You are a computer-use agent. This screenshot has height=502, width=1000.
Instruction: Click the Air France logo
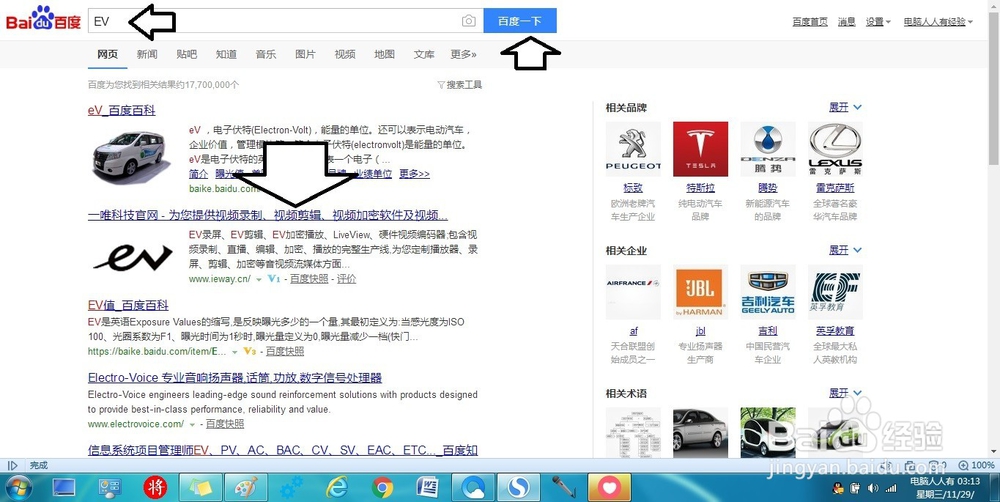[633, 292]
